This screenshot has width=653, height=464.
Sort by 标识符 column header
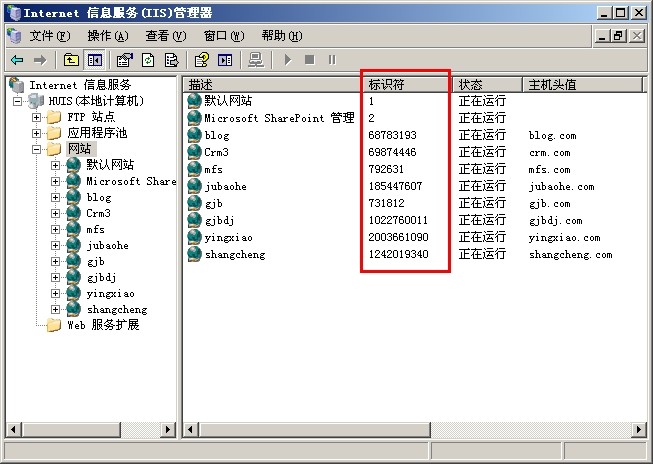click(x=407, y=85)
